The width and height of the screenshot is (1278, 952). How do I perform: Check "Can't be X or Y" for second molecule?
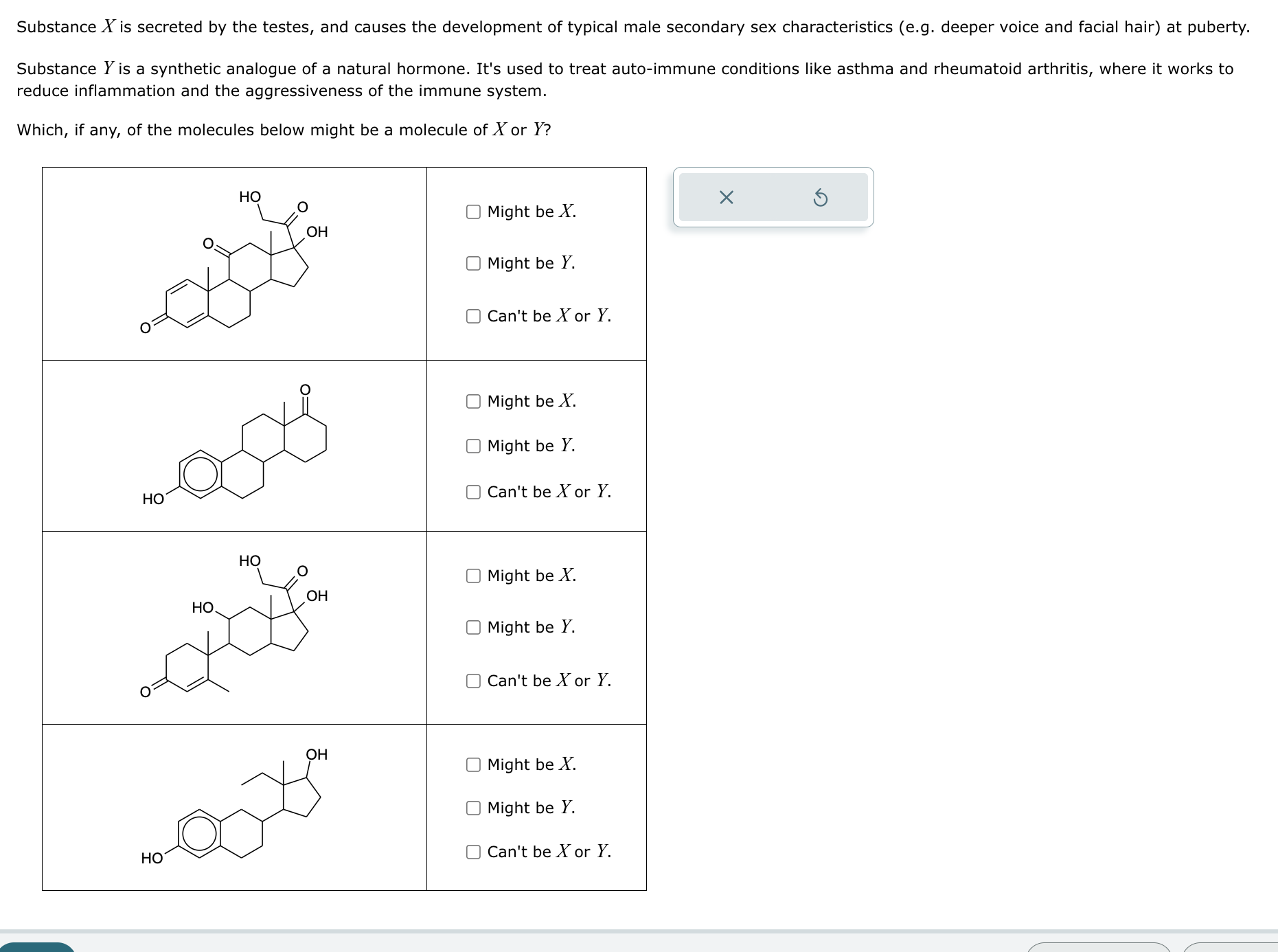472,491
